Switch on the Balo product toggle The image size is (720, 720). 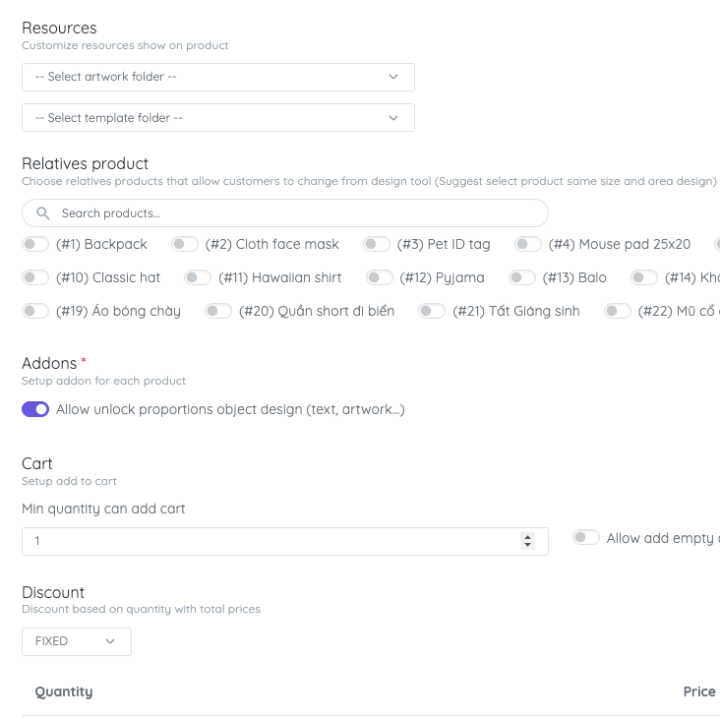point(522,277)
